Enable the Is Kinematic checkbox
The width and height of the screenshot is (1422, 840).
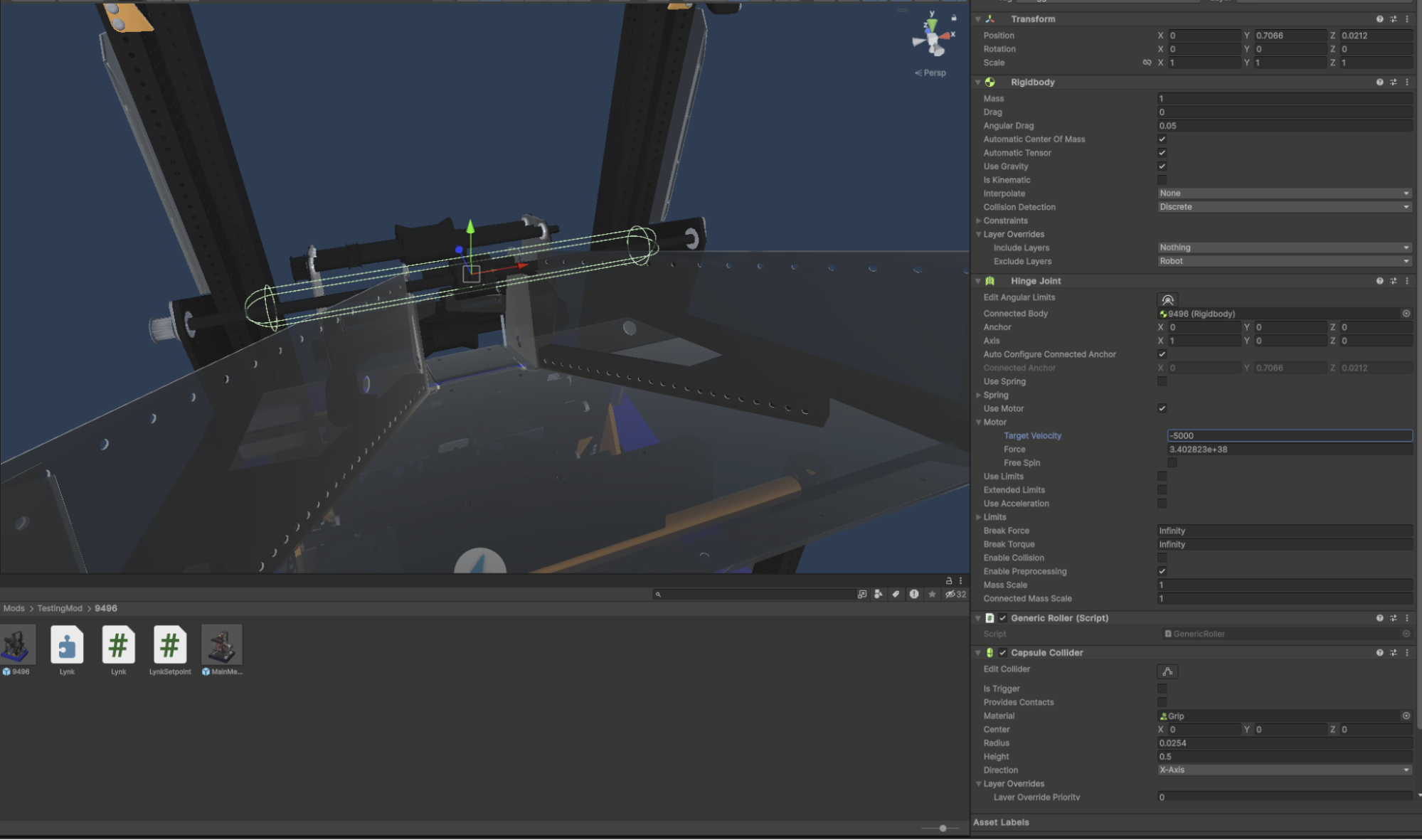click(x=1162, y=180)
